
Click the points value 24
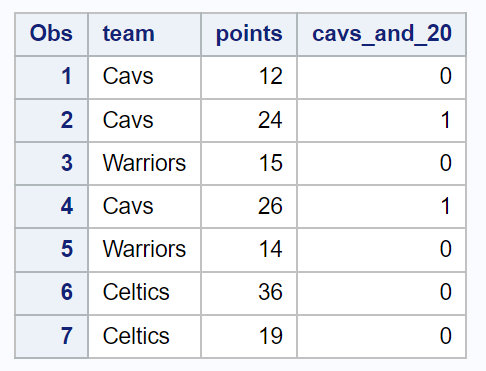coord(249,120)
